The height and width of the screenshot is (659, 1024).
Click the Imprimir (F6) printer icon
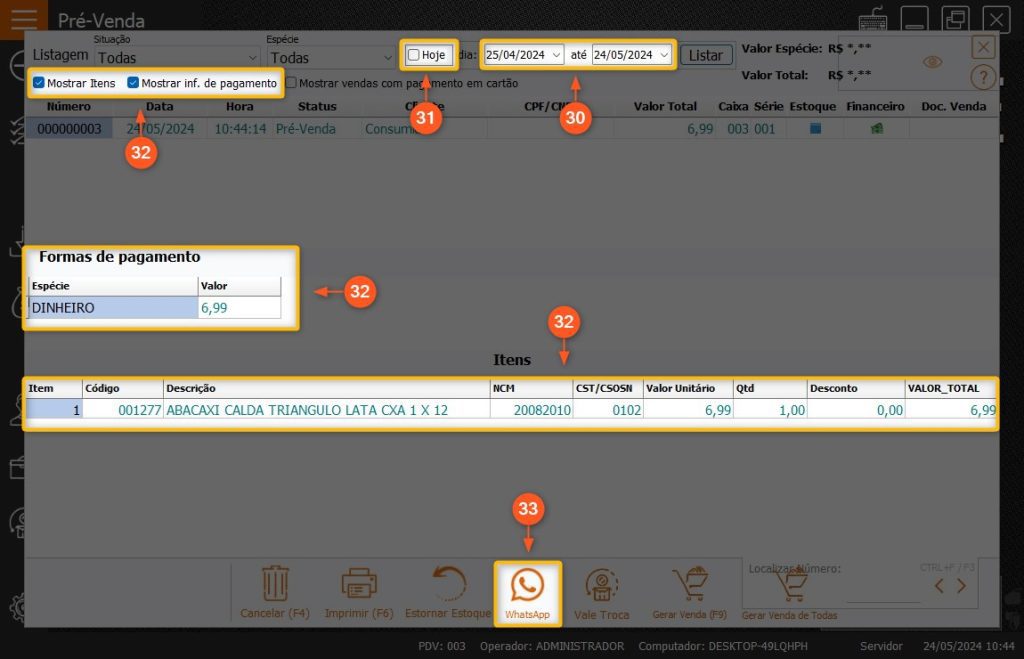pyautogui.click(x=359, y=584)
